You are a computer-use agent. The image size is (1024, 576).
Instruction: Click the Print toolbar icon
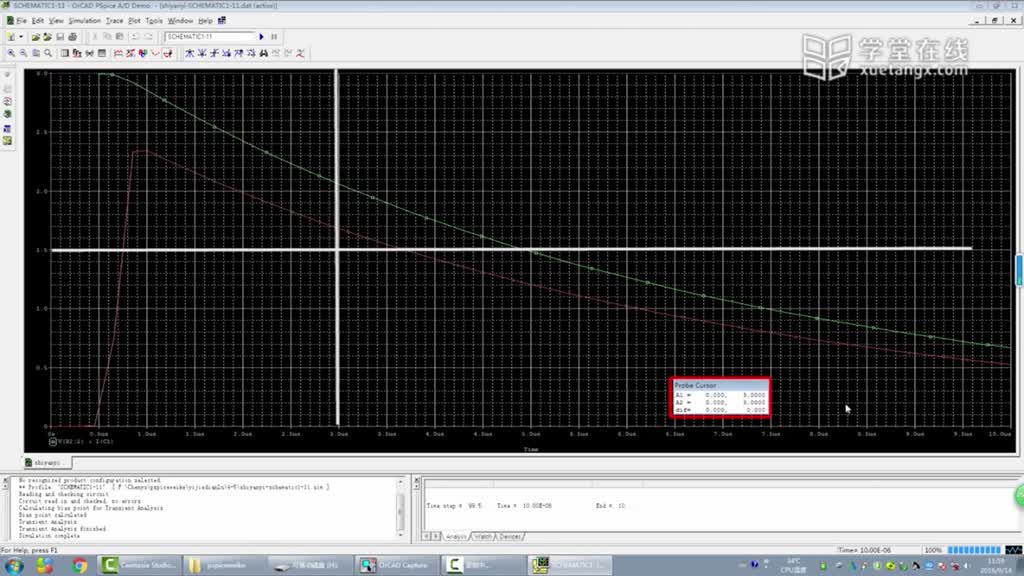point(73,37)
